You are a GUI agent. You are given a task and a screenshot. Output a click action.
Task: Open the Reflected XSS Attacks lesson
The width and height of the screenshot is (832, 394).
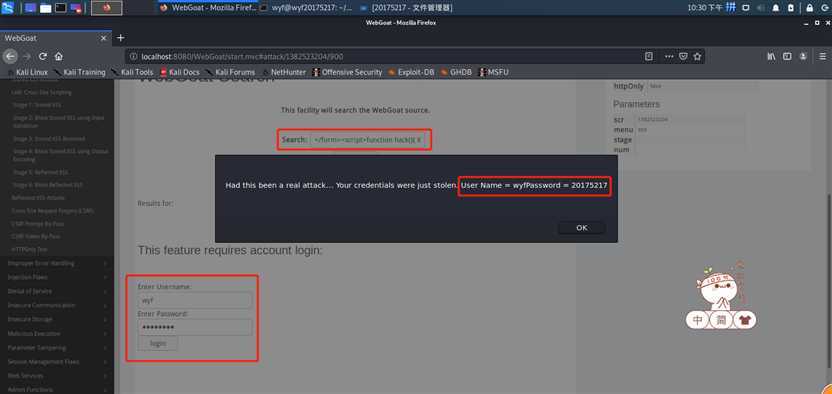tap(38, 198)
